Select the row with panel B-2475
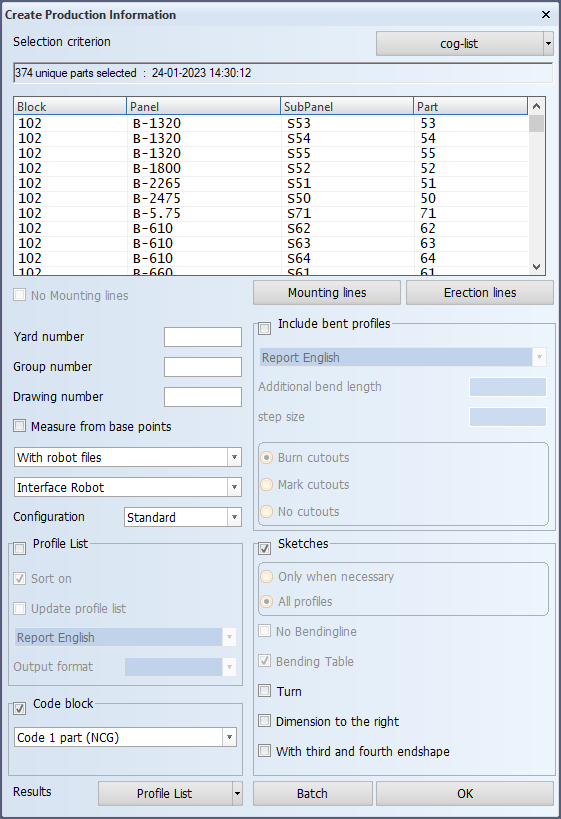This screenshot has height=819, width=561. point(271,198)
